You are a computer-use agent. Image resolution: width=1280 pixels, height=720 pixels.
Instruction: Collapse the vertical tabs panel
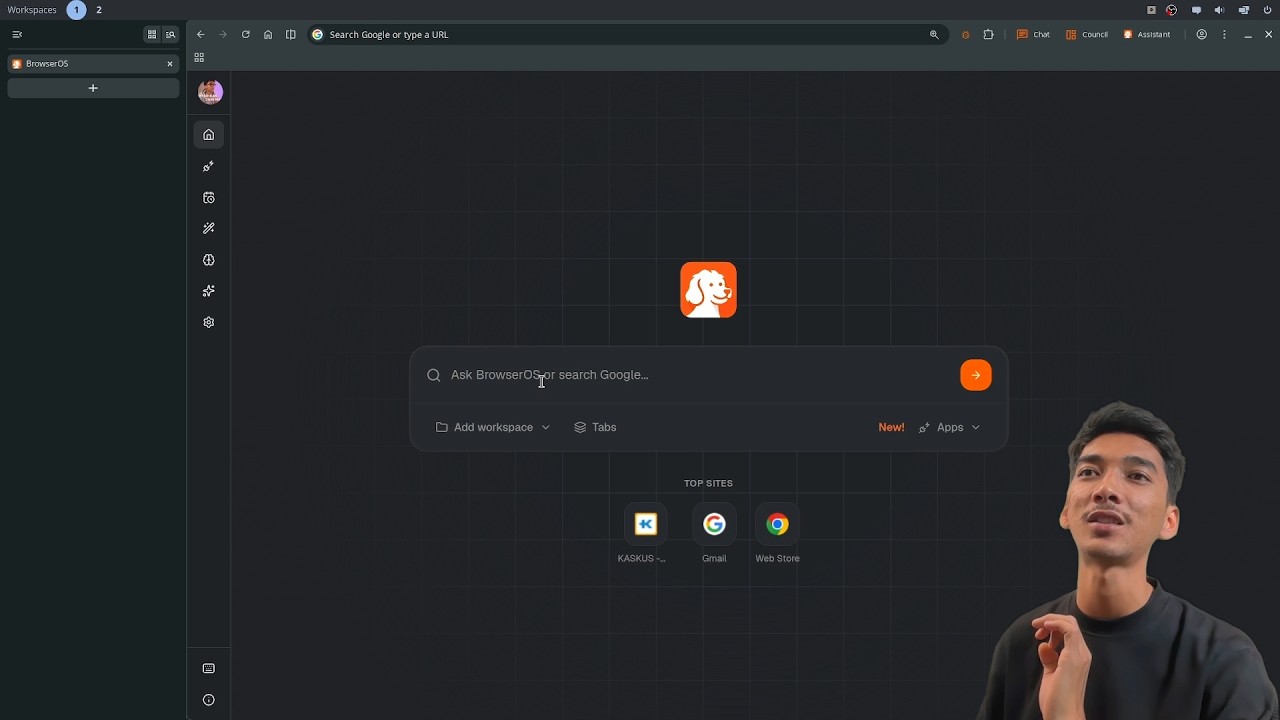coord(16,34)
